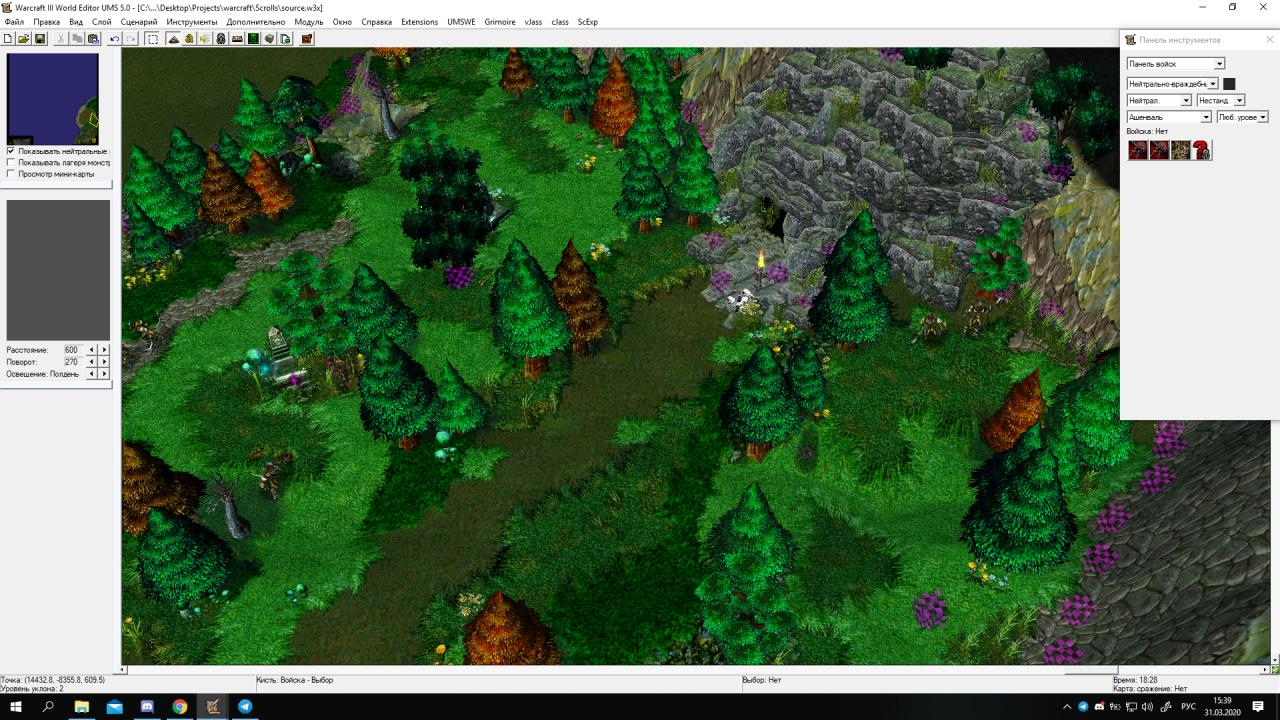This screenshot has height=720, width=1280.
Task: Open the 'Нейтрал.' race dropdown
Action: (1160, 100)
